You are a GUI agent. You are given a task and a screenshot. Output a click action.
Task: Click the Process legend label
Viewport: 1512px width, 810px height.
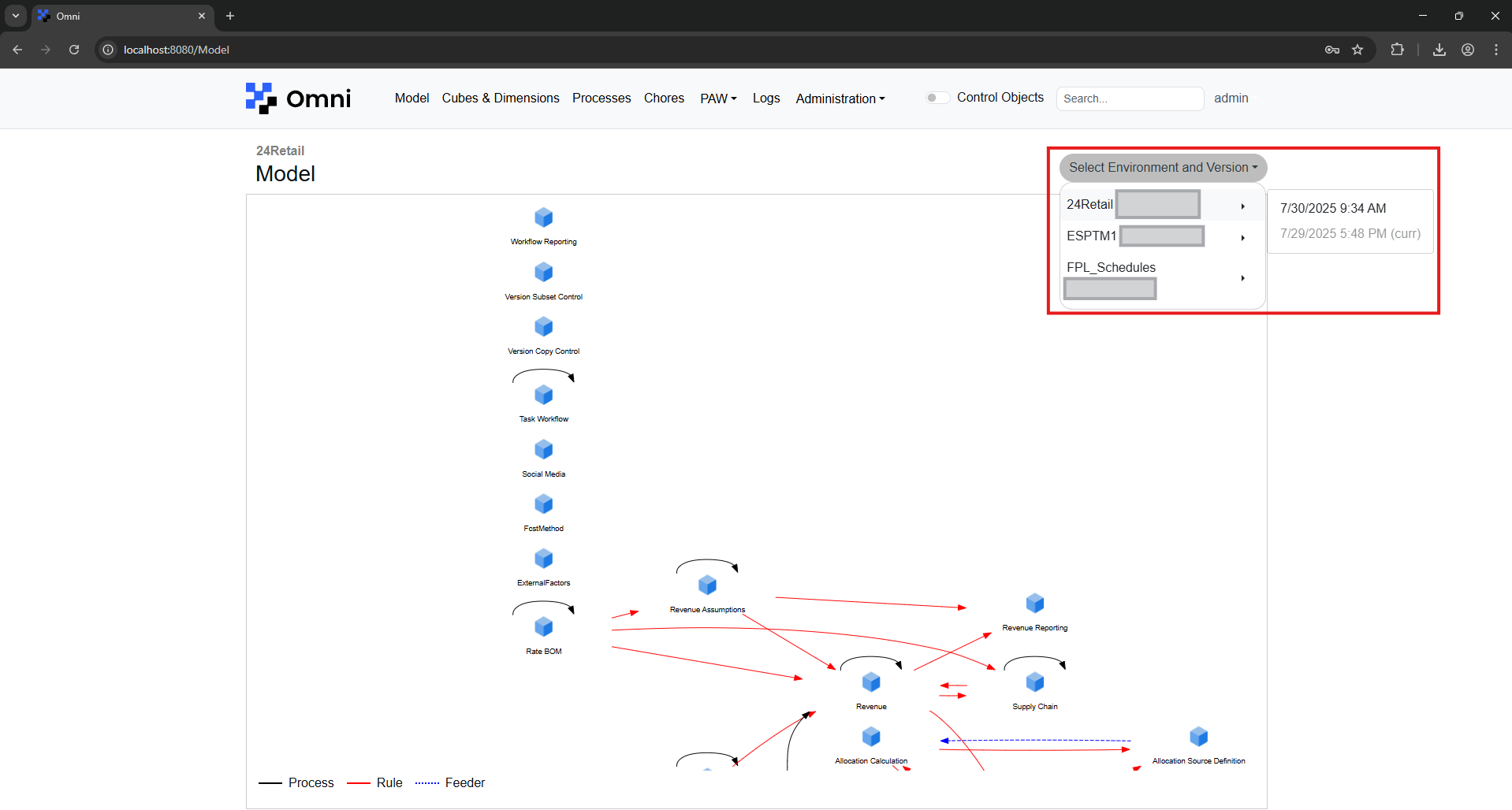click(311, 782)
